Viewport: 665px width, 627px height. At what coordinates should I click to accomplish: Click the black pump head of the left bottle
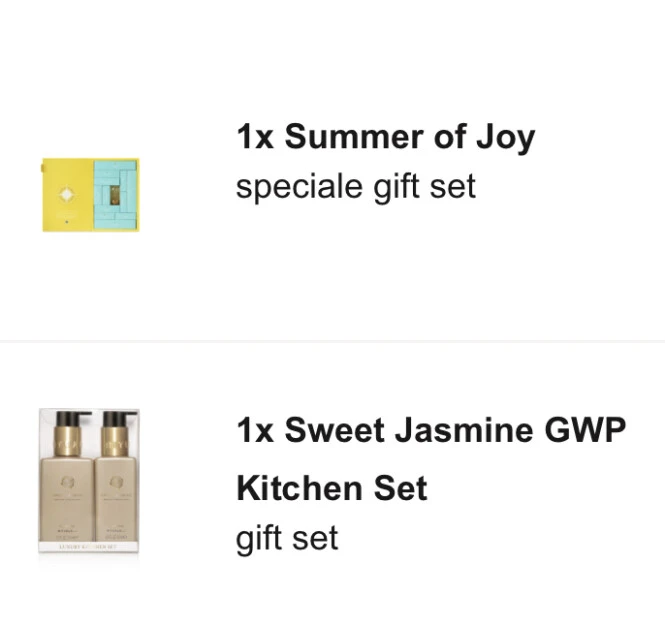click(72, 419)
